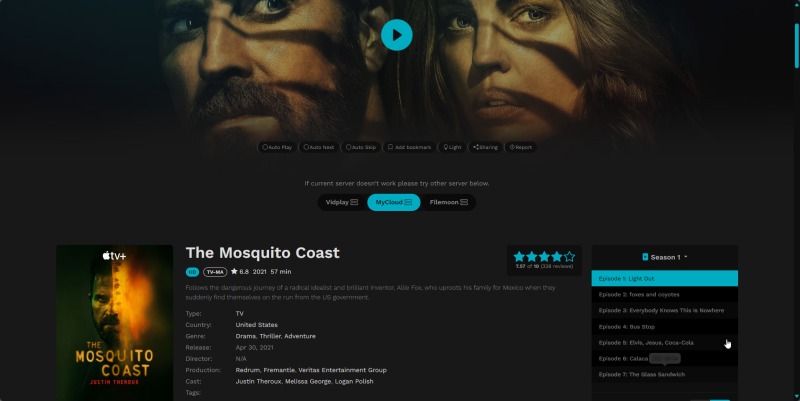
Task: Open The Mosquito Coast poster thumbnail
Action: [115, 323]
